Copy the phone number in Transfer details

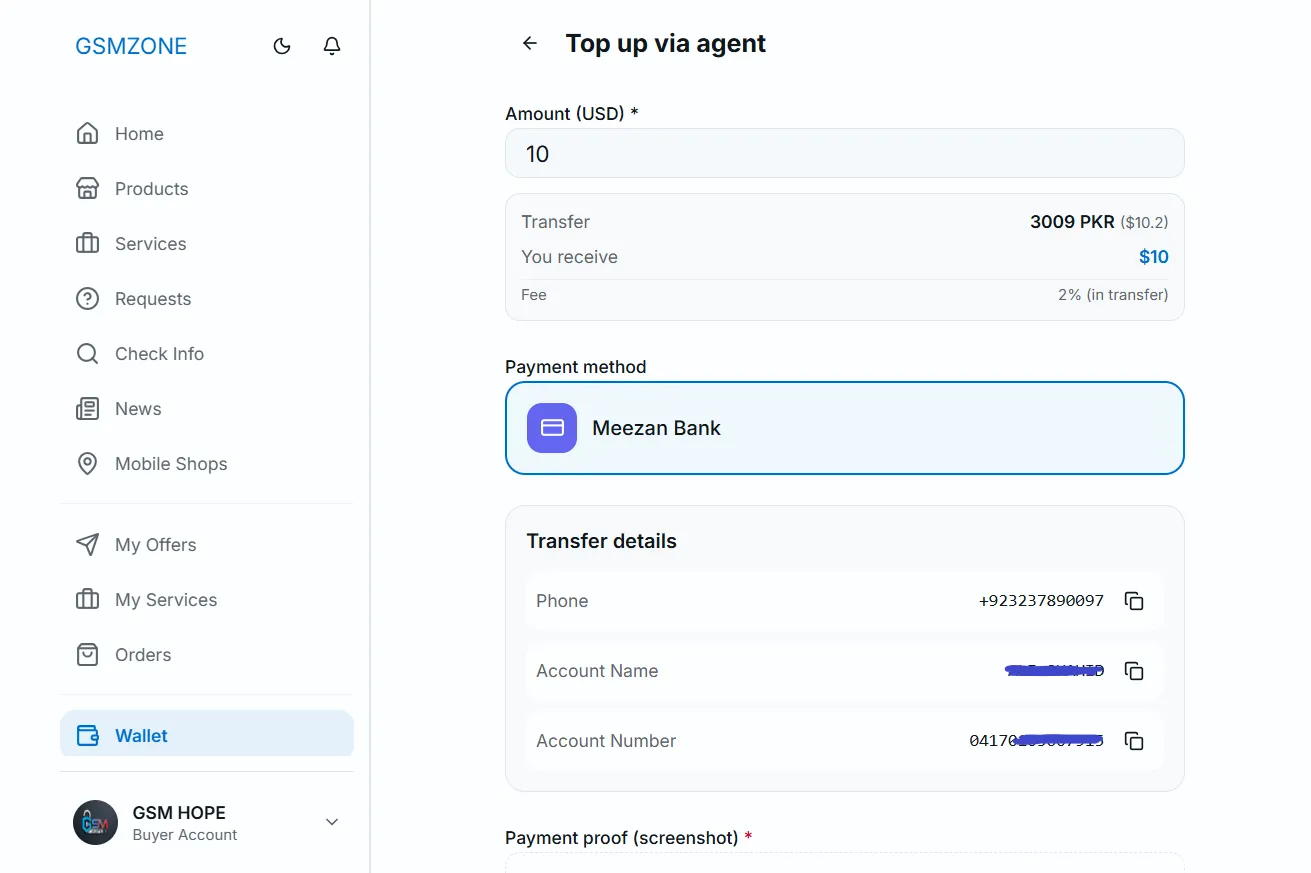click(x=1134, y=601)
